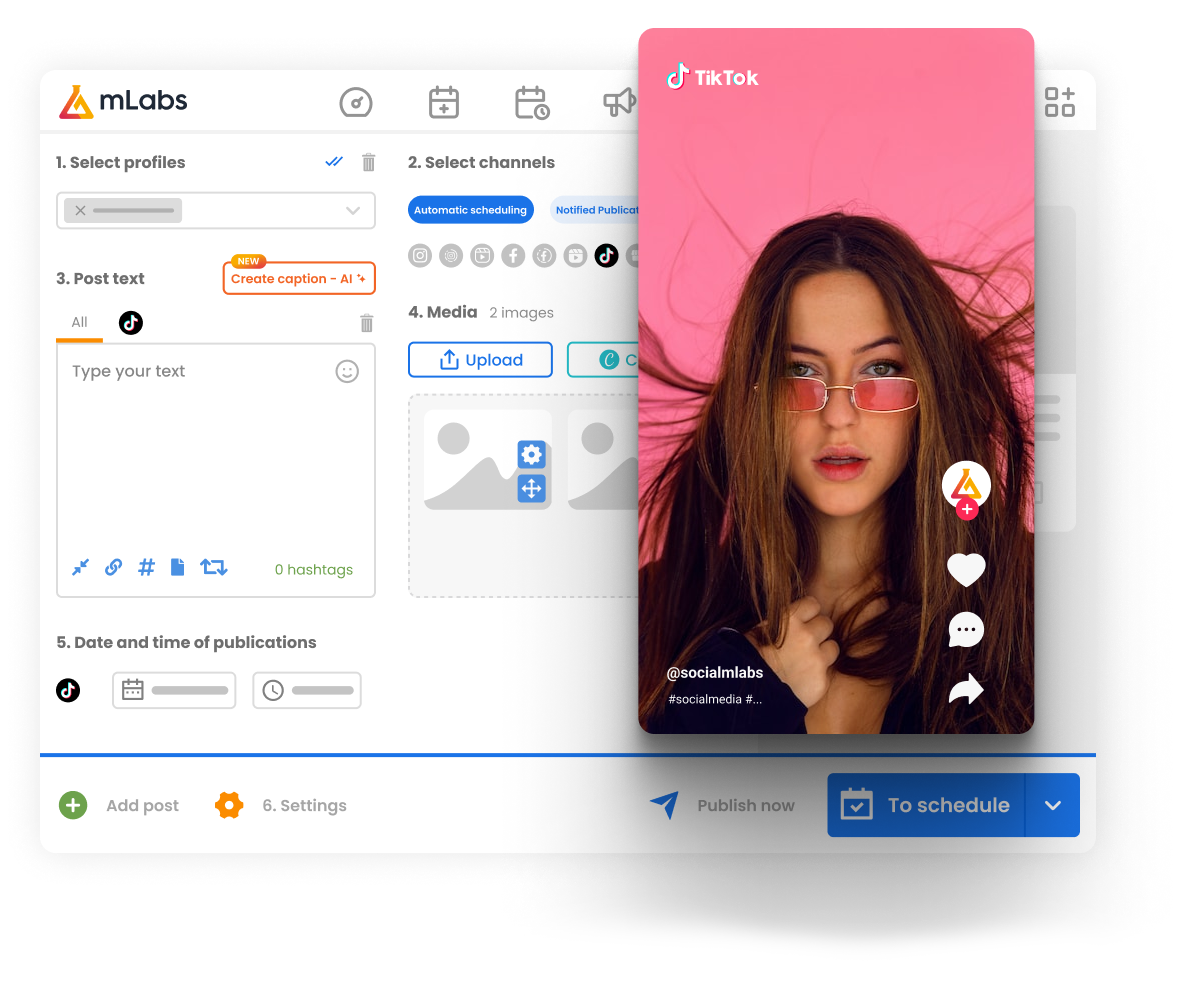Toggle the TikTok channel icon in channels row
Viewport: 1188px width, 1000px height.
pos(606,256)
